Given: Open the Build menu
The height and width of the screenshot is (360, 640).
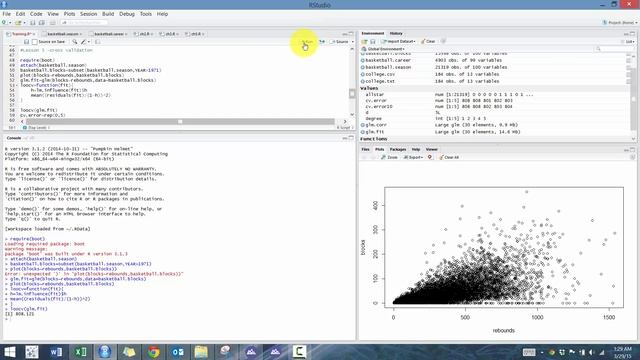Looking at the screenshot, I should 108,14.
